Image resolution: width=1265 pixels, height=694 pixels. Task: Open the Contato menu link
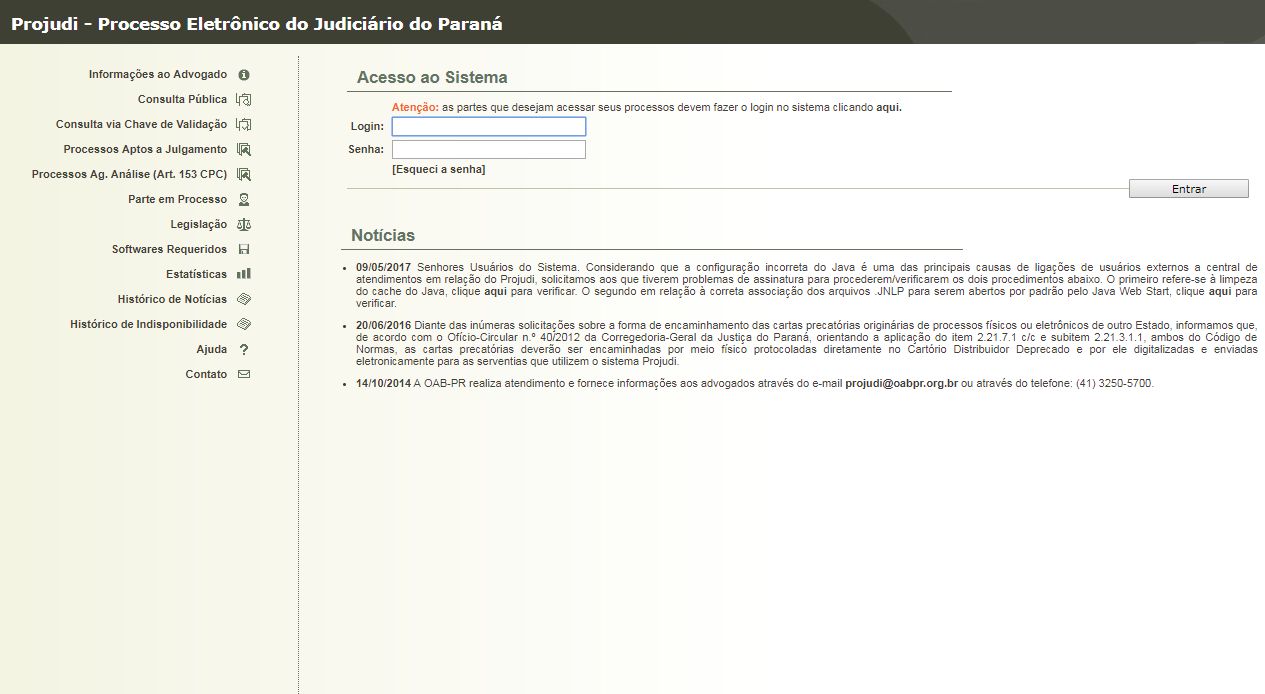(206, 375)
